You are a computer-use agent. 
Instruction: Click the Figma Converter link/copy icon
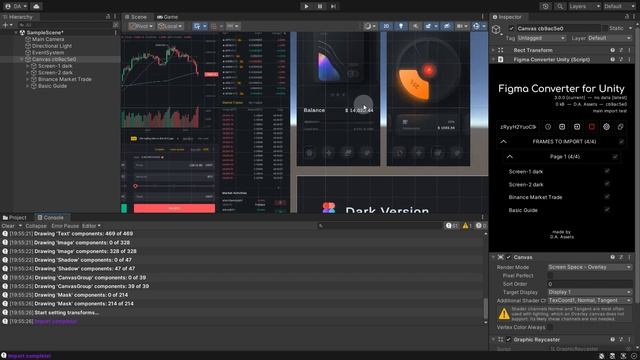click(x=620, y=127)
